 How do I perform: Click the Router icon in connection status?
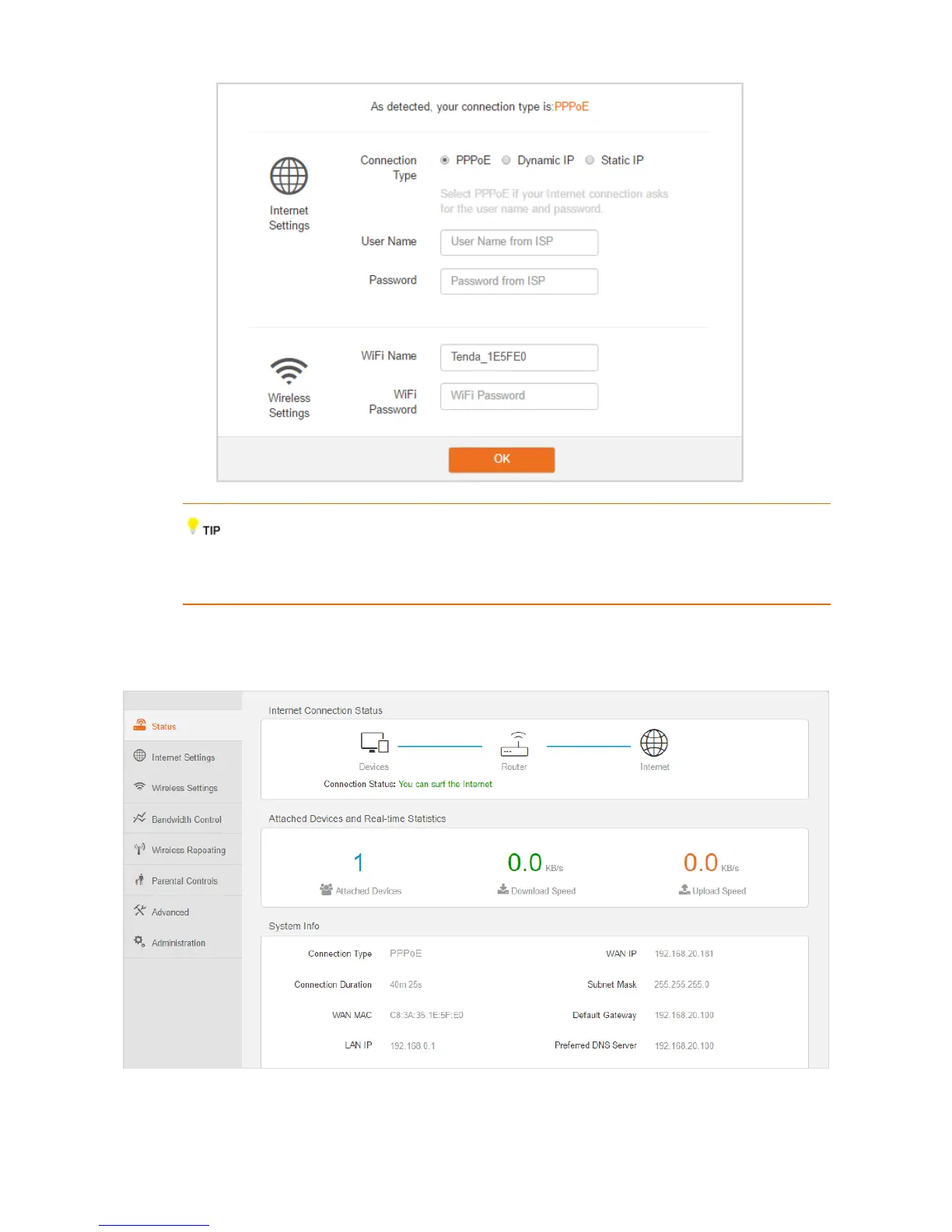click(514, 744)
